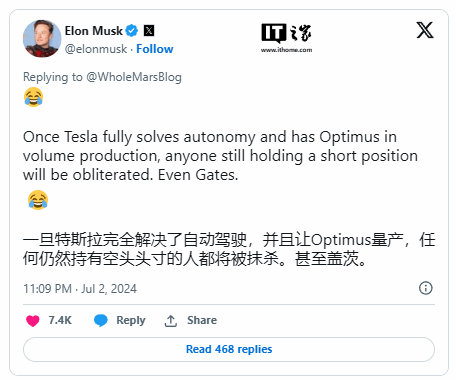Like the tweet with the heart icon
The width and height of the screenshot is (456, 380).
click(x=33, y=321)
